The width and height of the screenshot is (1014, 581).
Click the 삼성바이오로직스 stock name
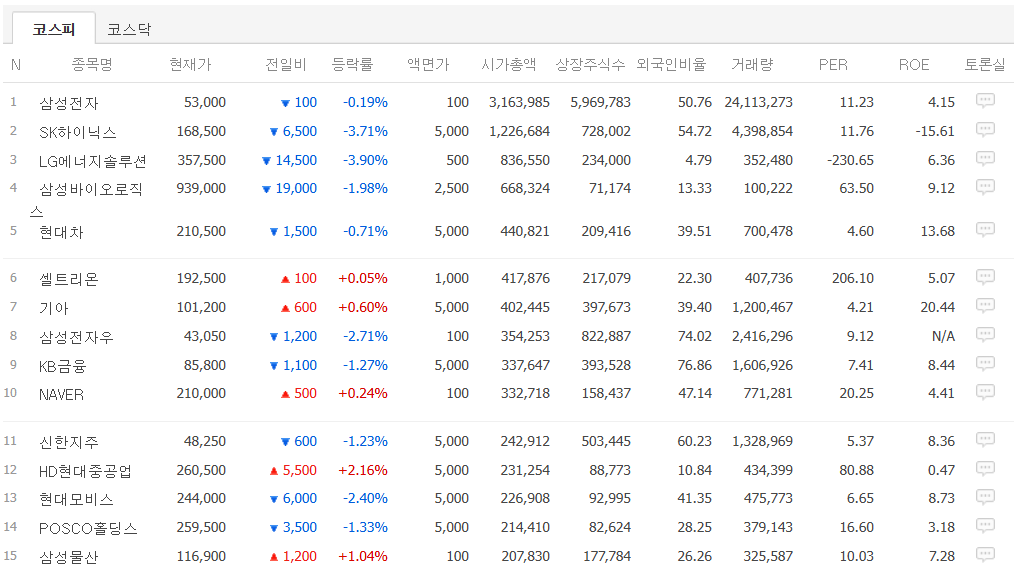[x=89, y=188]
